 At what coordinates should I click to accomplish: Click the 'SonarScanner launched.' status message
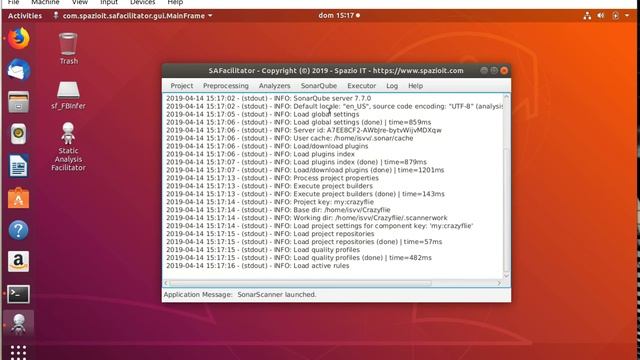tap(277, 294)
